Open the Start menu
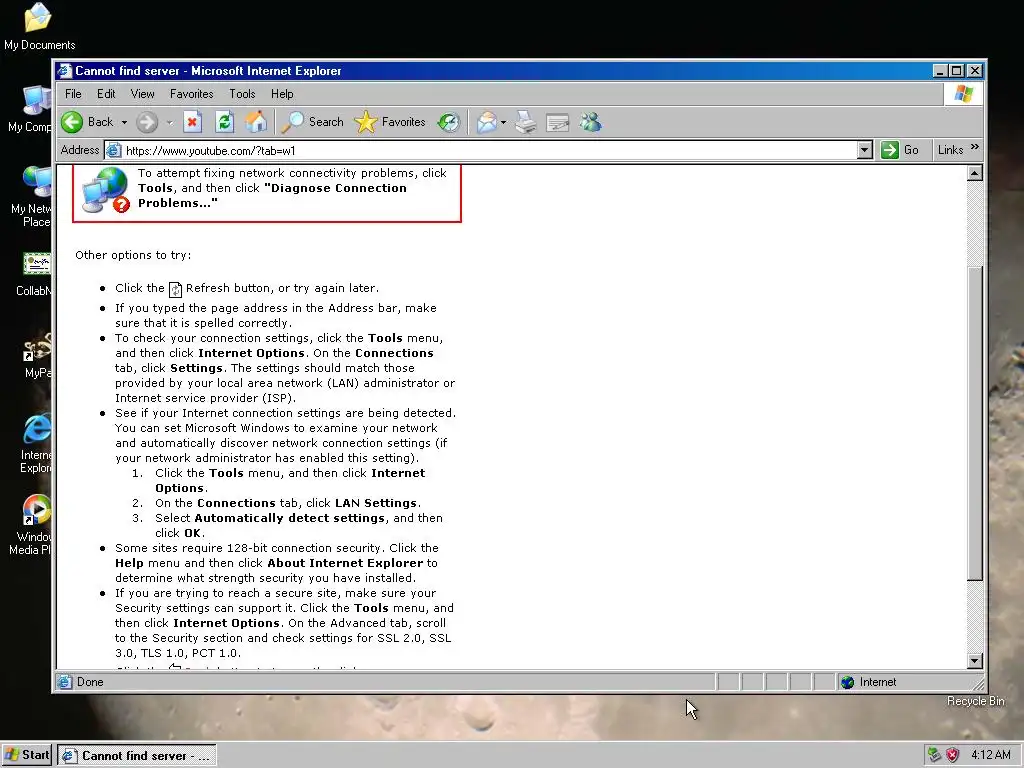This screenshot has width=1024, height=768. [x=26, y=755]
